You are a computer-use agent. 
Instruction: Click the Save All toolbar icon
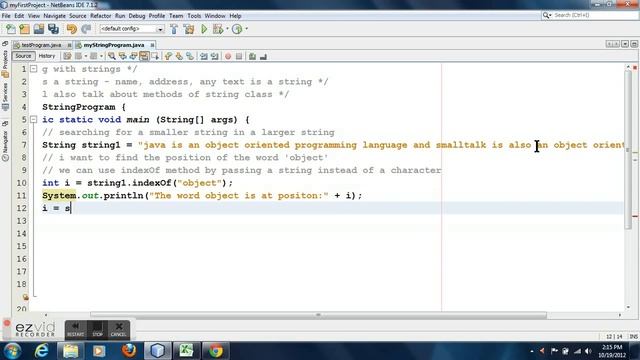click(x=53, y=29)
